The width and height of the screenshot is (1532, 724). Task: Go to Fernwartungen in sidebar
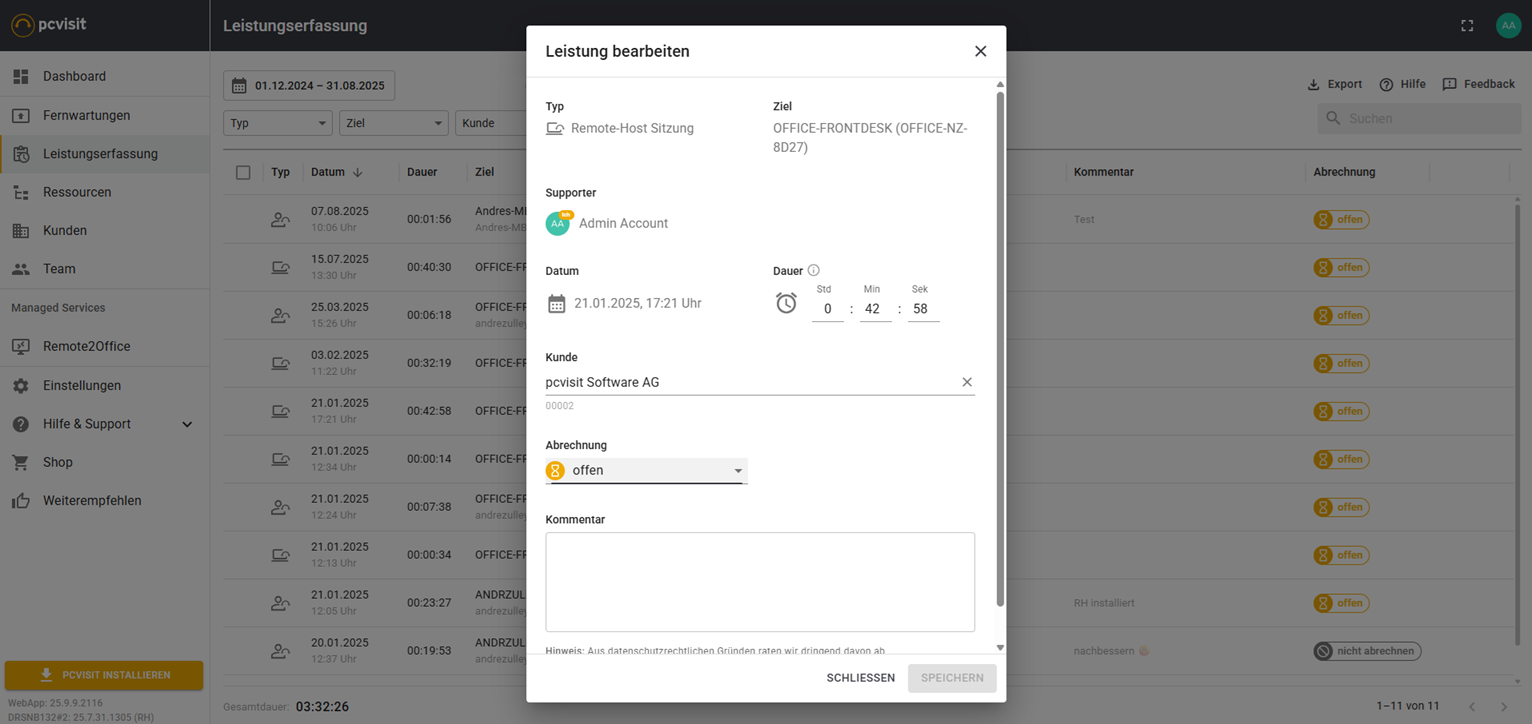point(86,116)
